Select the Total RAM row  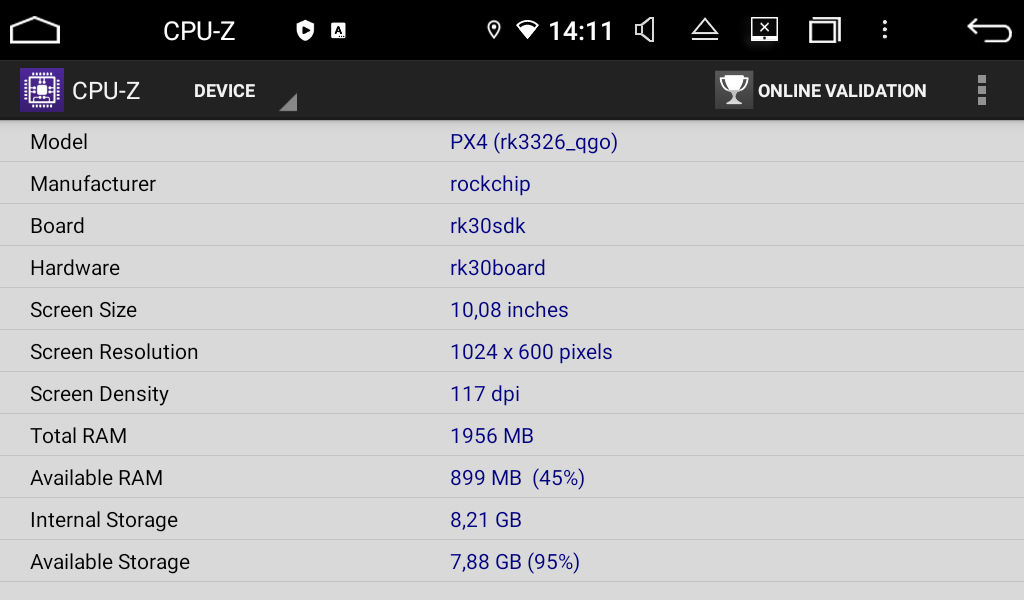[512, 435]
